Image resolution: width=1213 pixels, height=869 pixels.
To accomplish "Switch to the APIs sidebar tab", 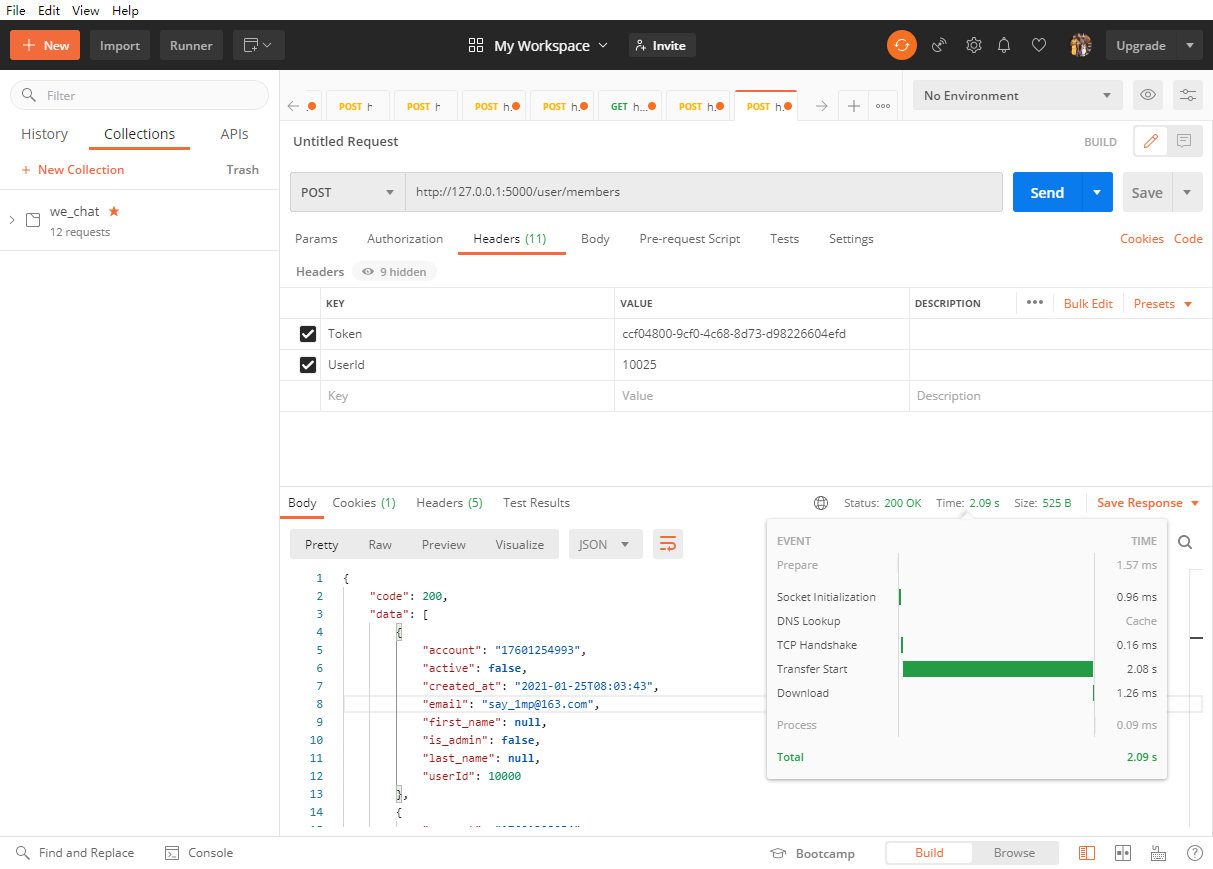I will point(234,134).
